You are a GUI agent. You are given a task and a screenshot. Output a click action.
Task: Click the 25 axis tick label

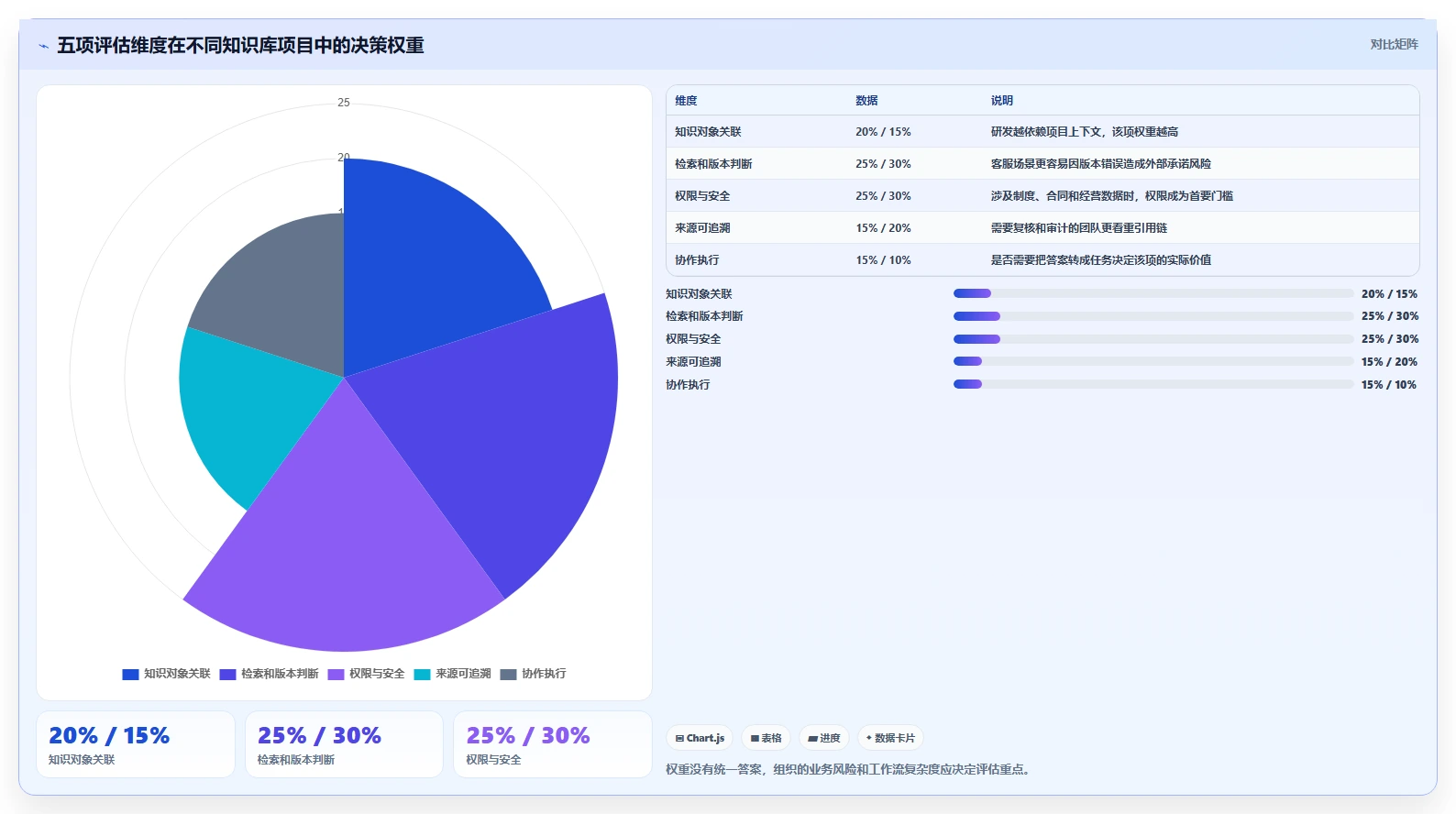coord(344,103)
